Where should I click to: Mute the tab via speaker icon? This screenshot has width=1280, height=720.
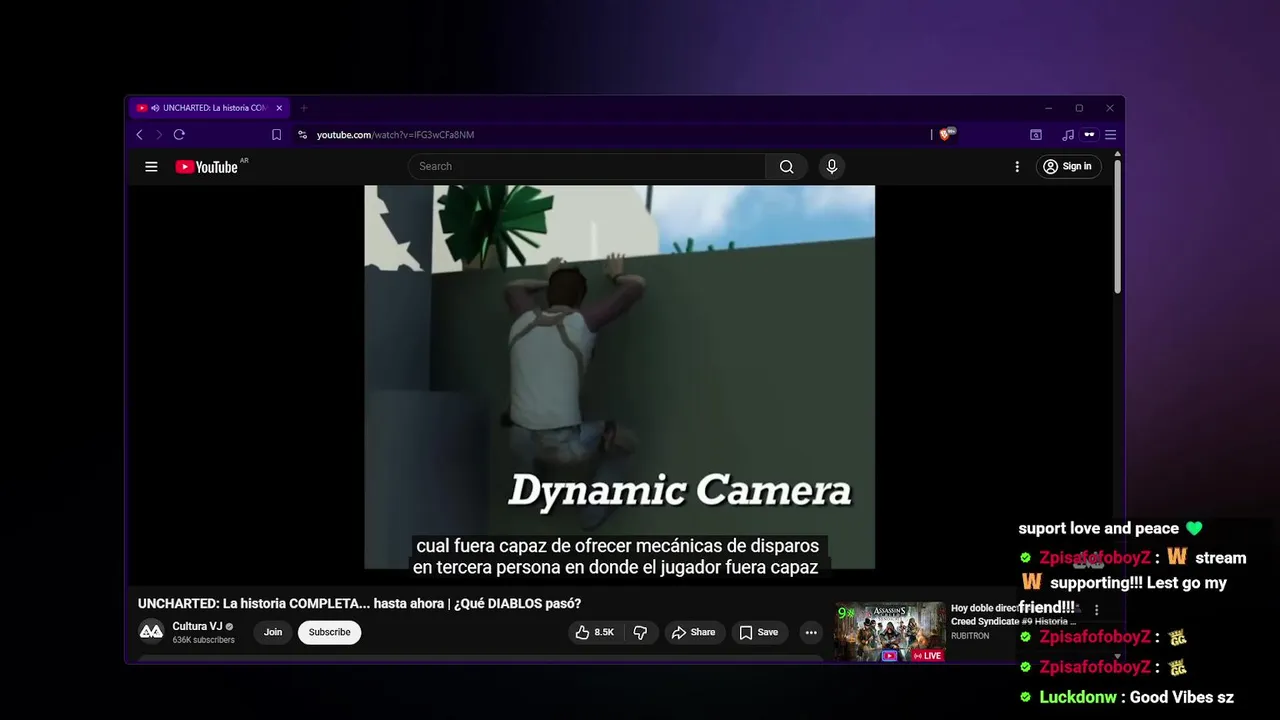tap(155, 108)
